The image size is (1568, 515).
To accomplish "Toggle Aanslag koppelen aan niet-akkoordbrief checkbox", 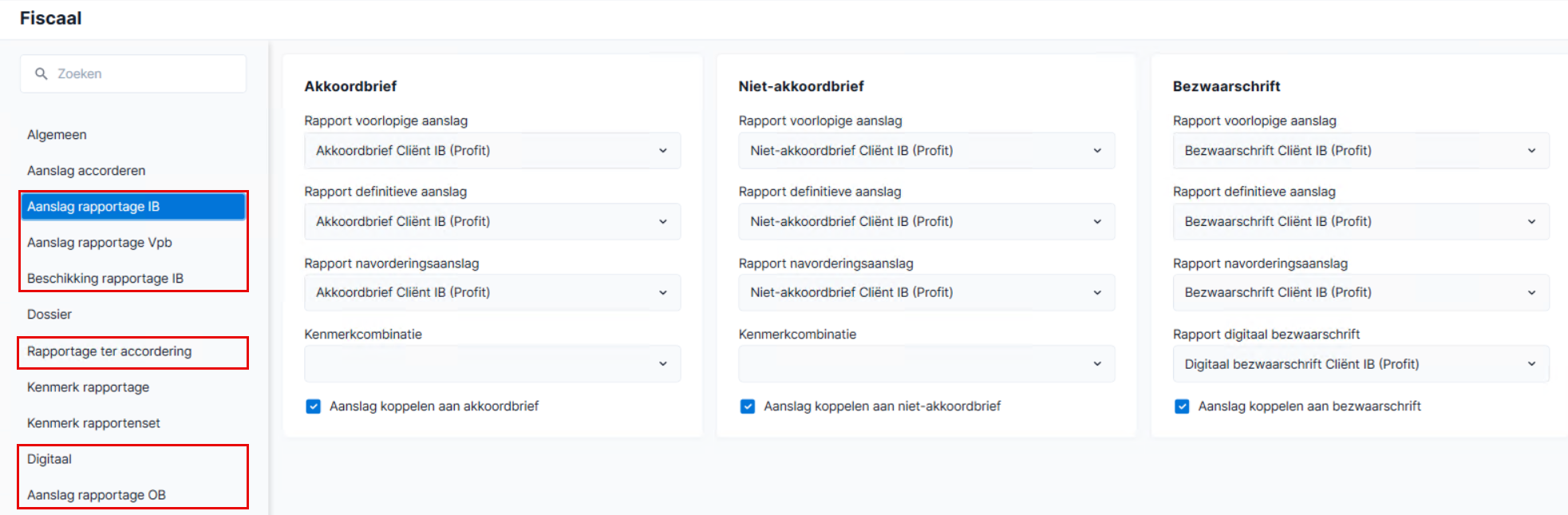I will pyautogui.click(x=748, y=406).
